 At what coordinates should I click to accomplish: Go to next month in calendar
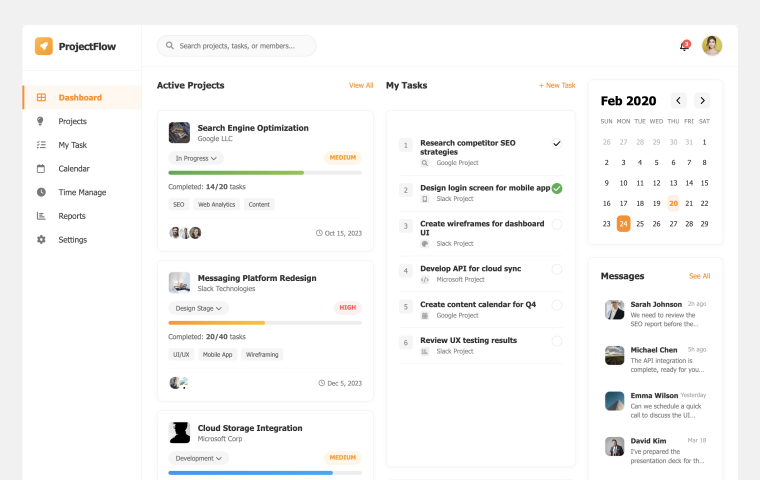click(x=703, y=101)
